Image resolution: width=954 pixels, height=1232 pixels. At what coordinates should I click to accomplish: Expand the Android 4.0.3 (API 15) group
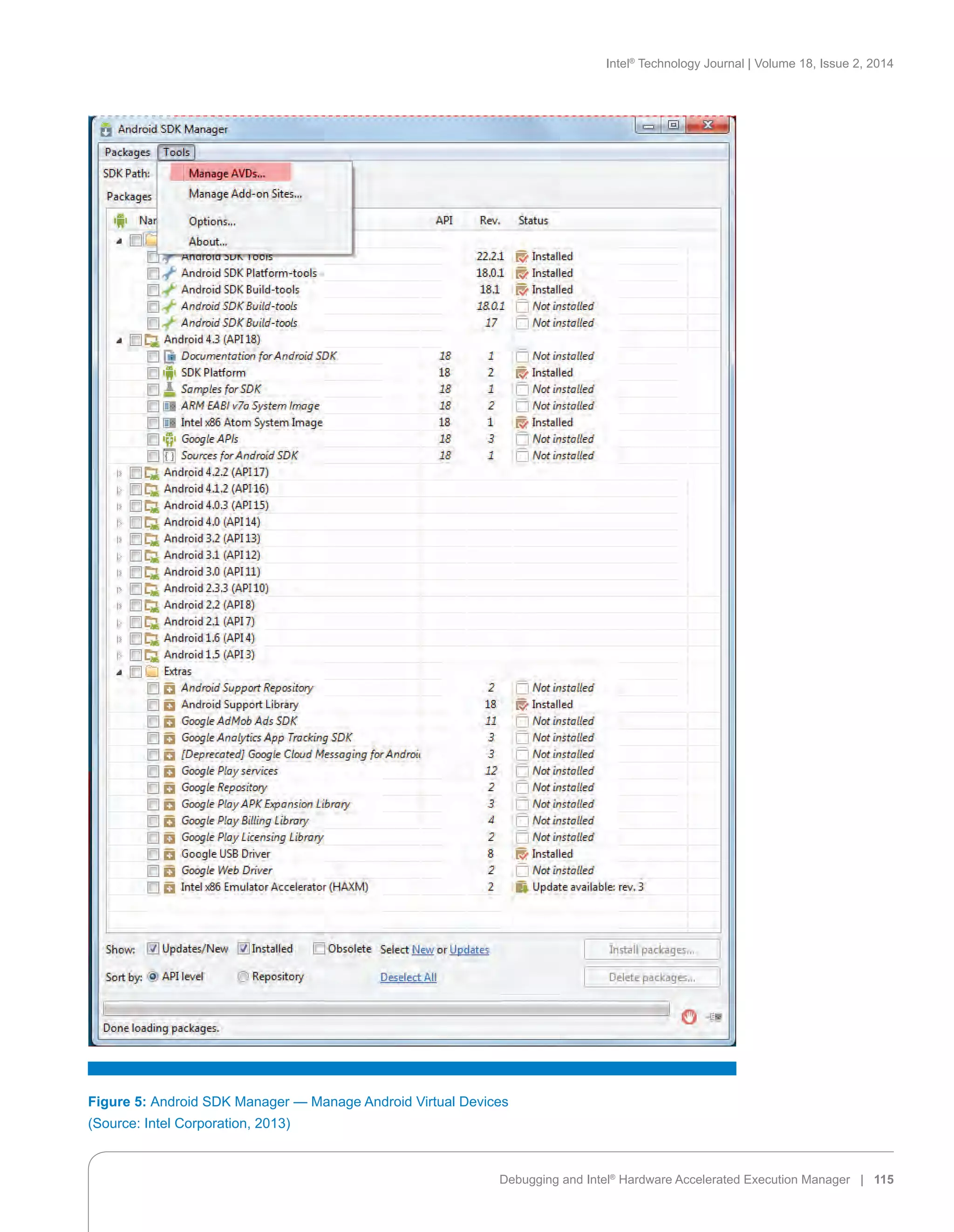click(119, 506)
